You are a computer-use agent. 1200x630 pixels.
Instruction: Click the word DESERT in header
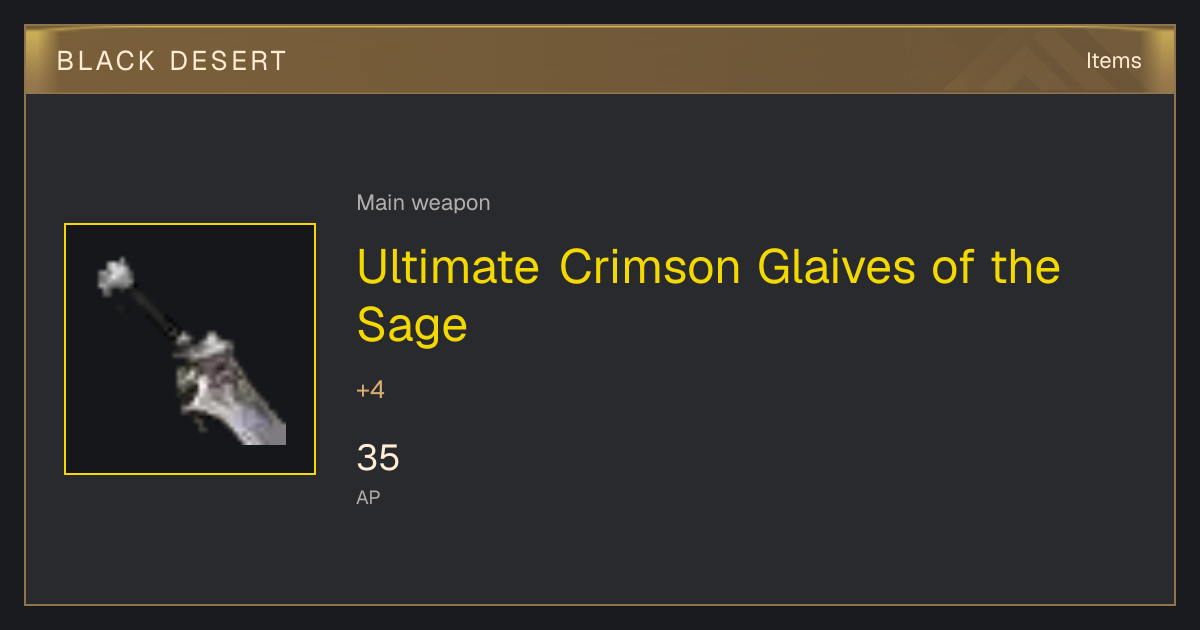point(228,61)
